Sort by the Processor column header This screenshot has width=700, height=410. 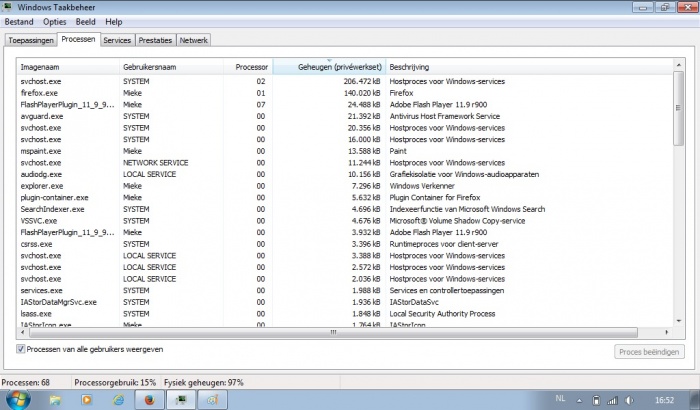tap(248, 67)
